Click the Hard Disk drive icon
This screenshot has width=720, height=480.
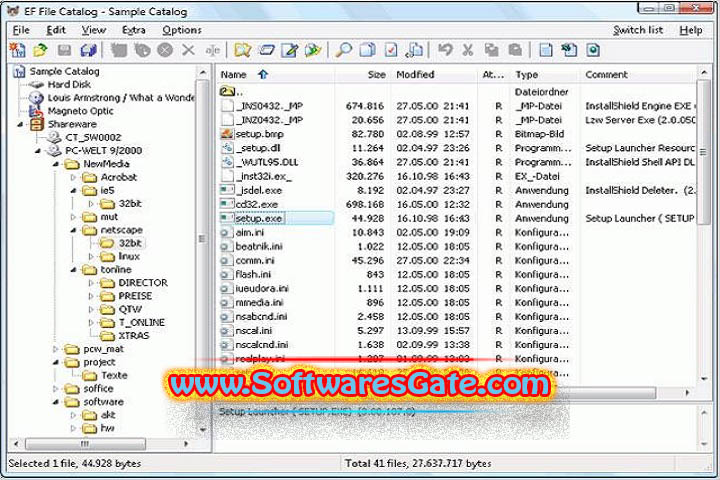point(36,85)
